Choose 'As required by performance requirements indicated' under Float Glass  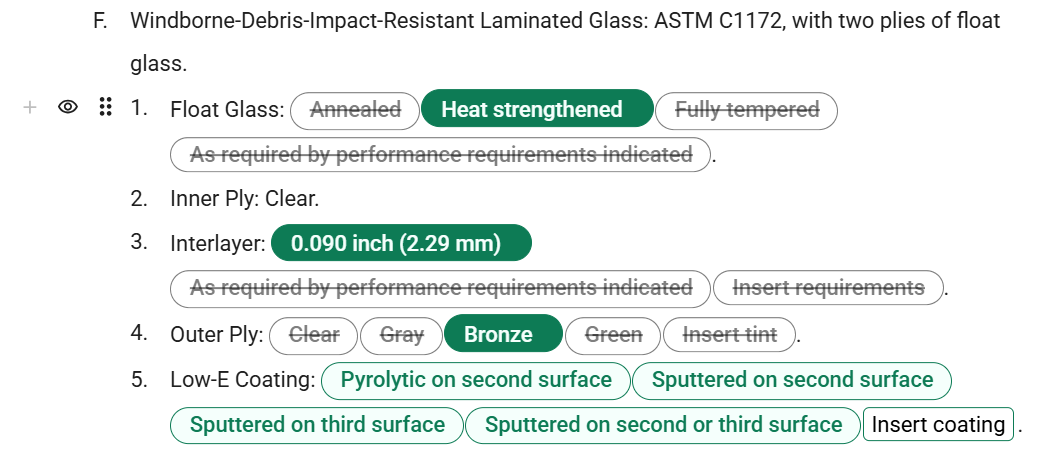[441, 155]
